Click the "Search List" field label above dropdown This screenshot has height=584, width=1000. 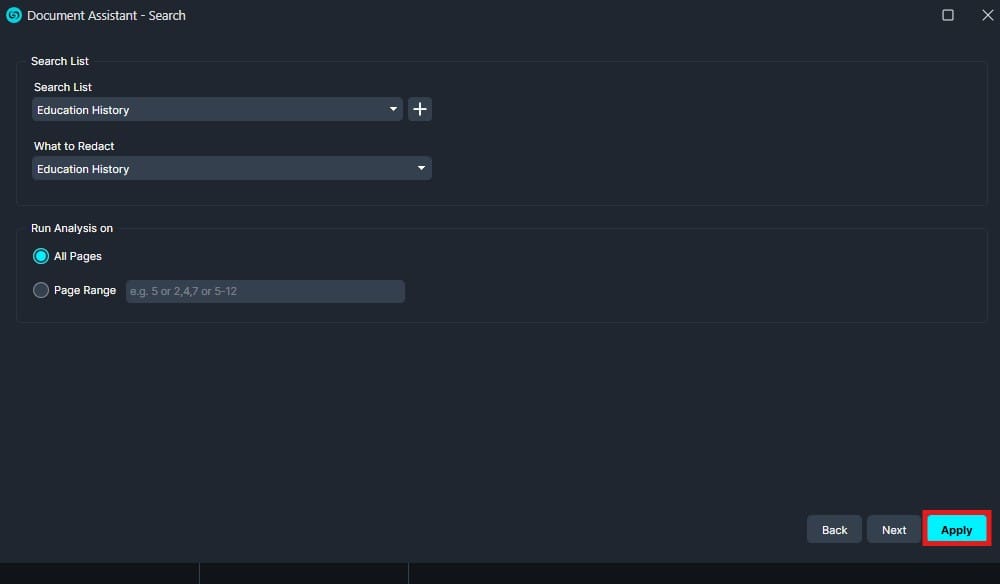tap(63, 87)
